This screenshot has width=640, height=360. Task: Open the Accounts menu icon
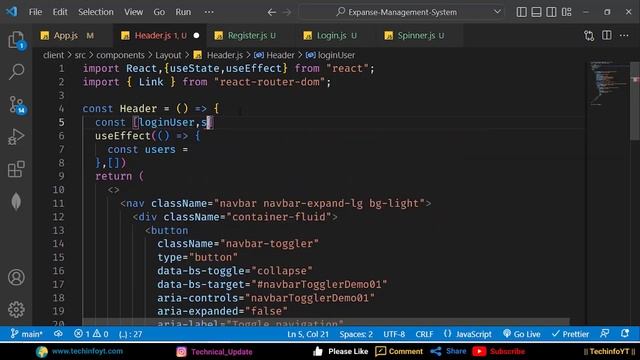coord(16,278)
